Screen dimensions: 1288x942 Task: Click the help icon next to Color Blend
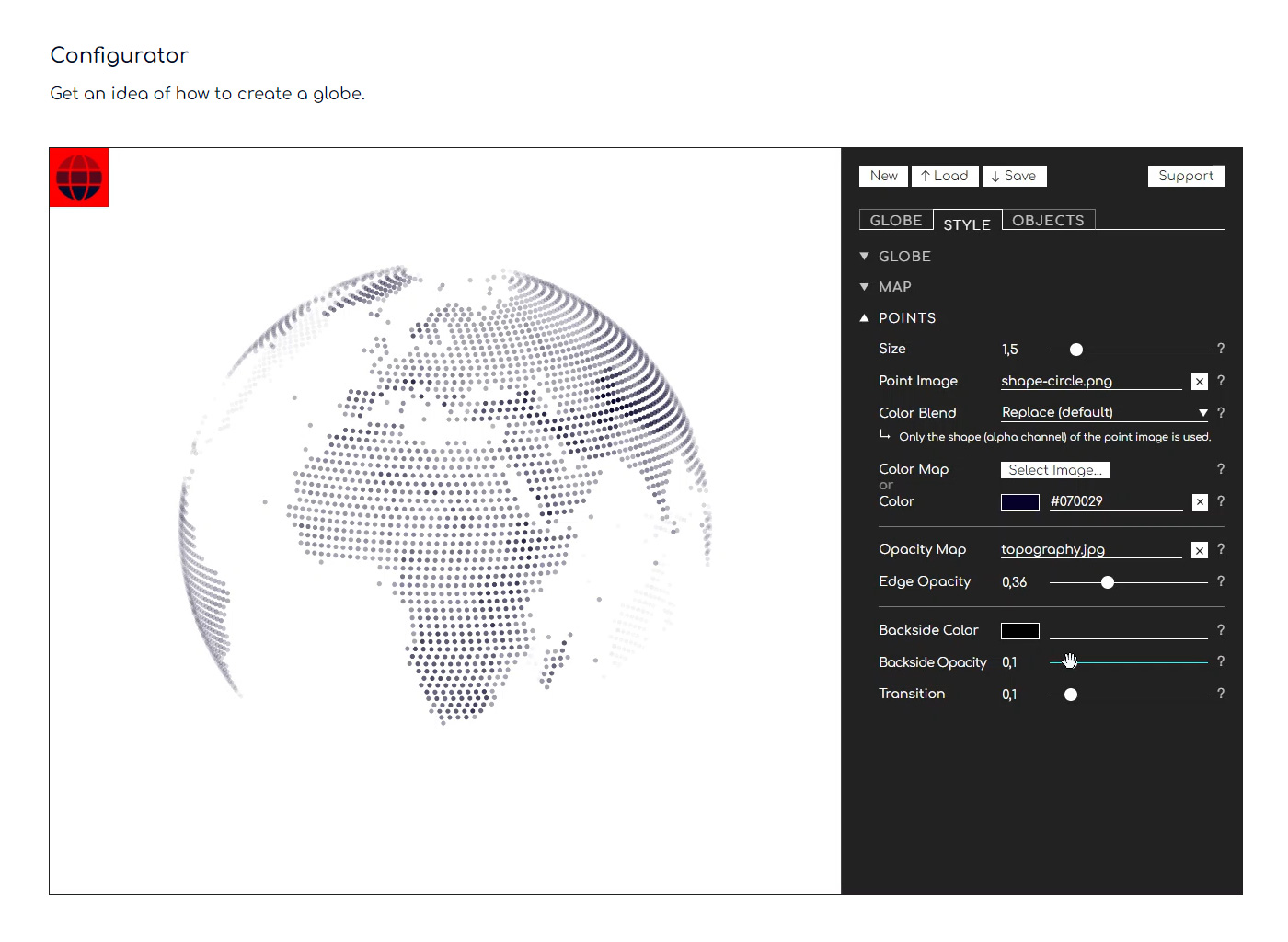coord(1221,412)
